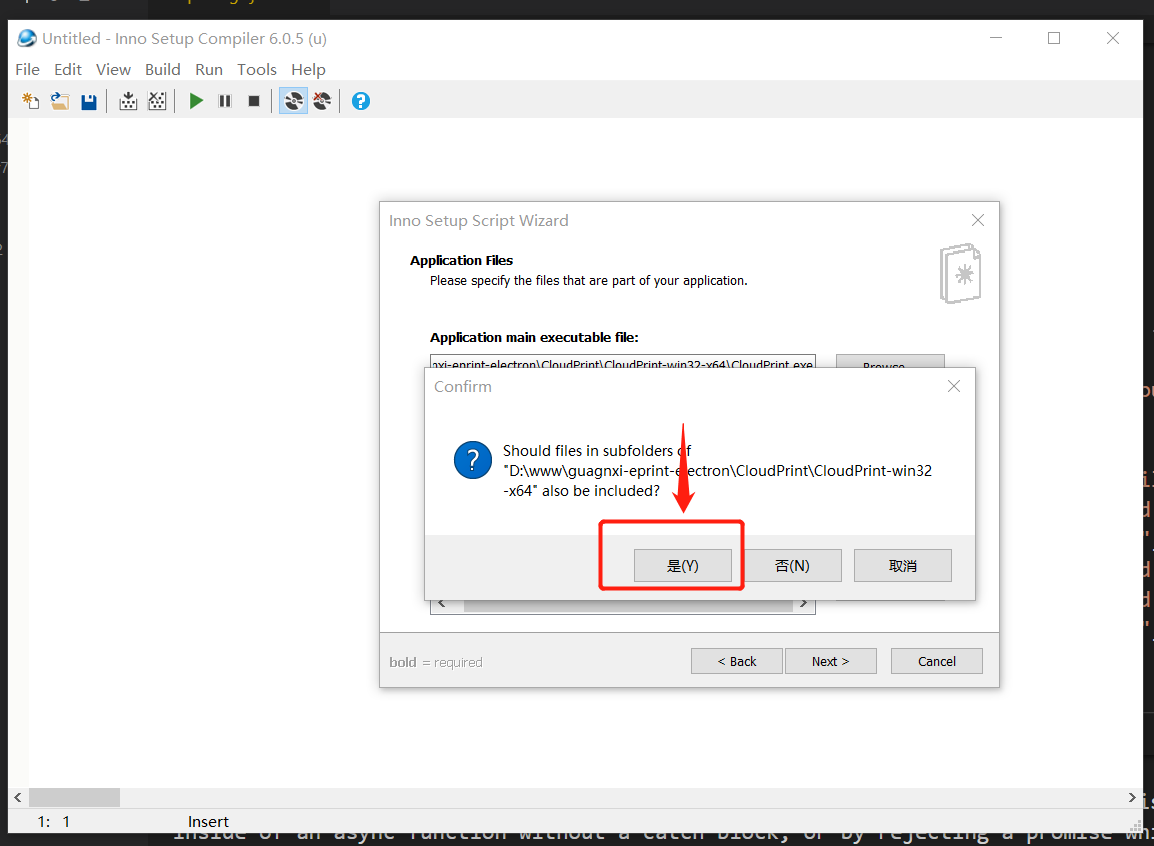1154x846 pixels.
Task: Open an existing script file icon
Action: coord(60,102)
